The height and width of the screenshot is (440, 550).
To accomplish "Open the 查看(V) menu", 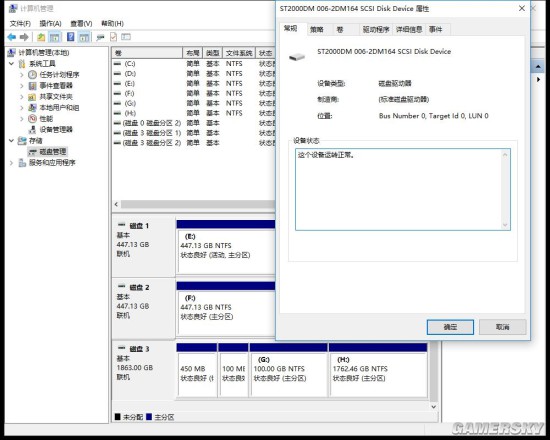I will click(x=81, y=24).
